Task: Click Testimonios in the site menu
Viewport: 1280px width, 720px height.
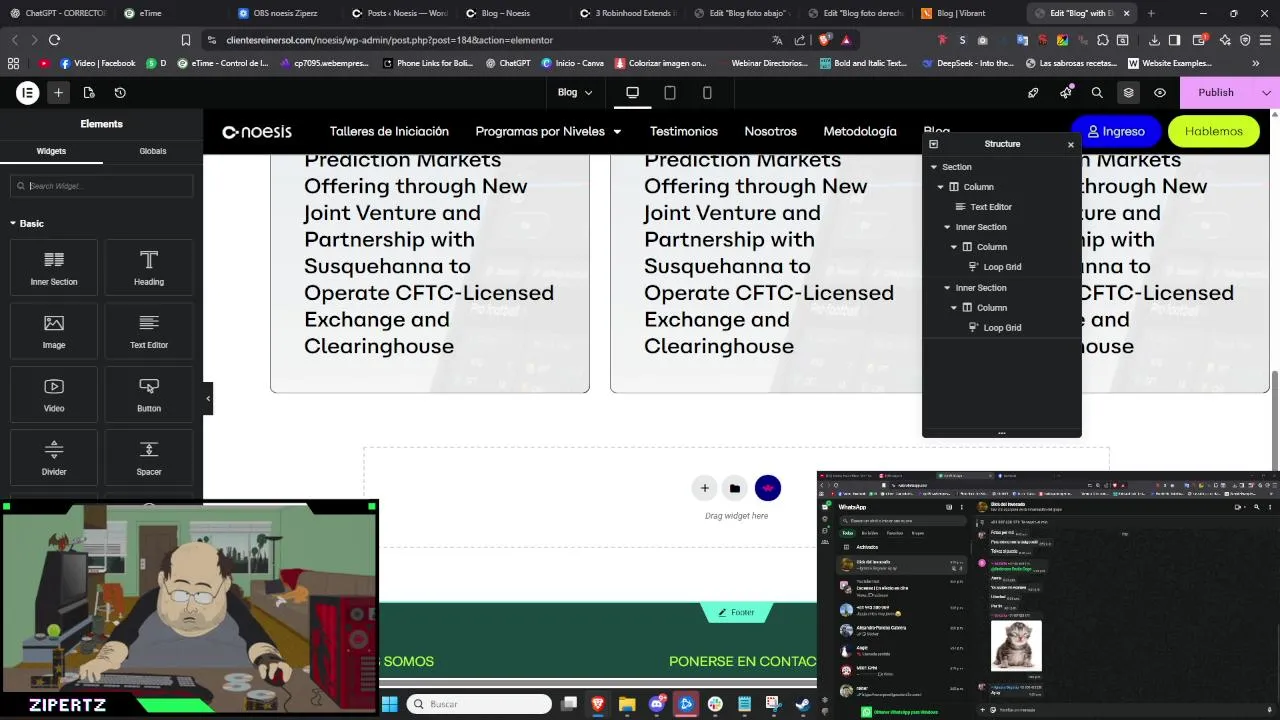Action: click(x=684, y=131)
